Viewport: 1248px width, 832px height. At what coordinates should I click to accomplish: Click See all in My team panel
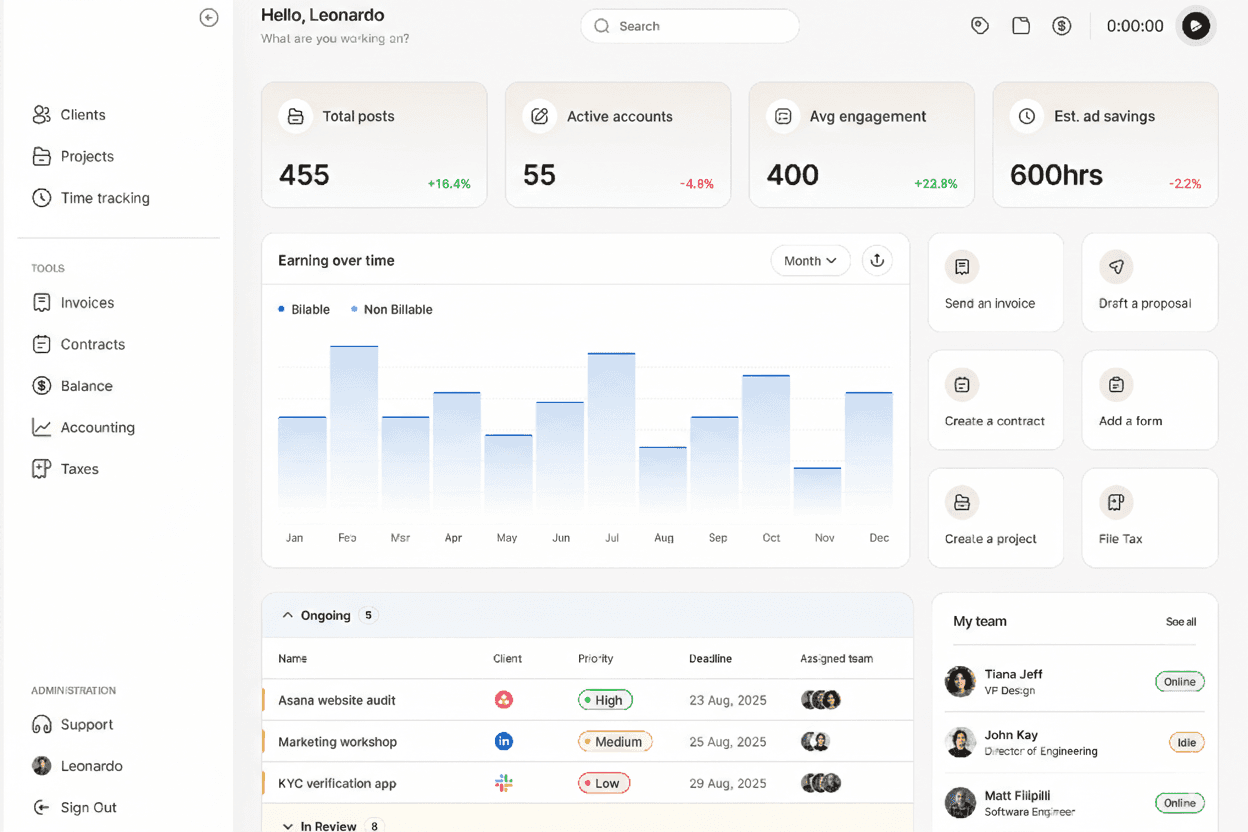tap(1181, 621)
